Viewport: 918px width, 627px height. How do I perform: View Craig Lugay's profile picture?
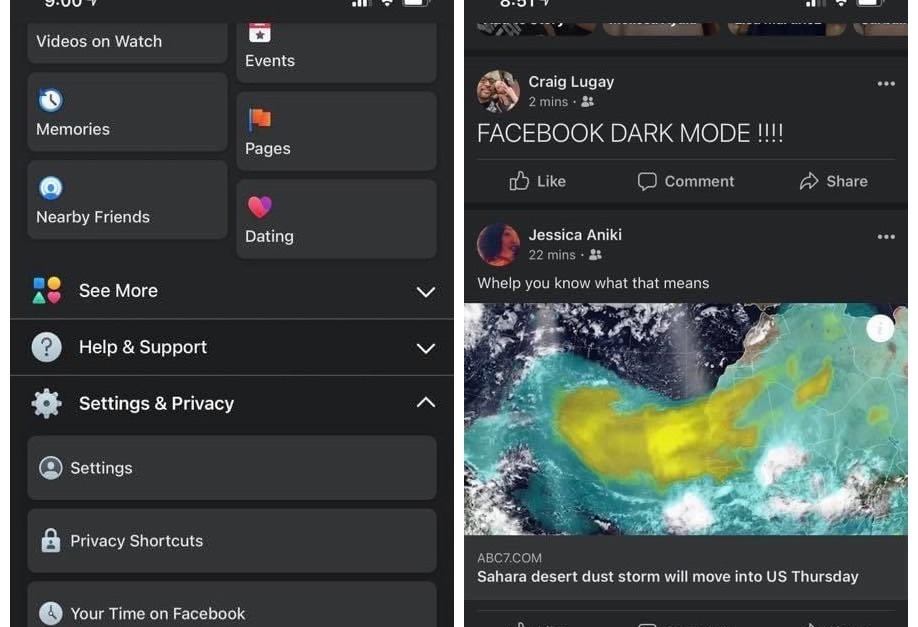tap(498, 91)
